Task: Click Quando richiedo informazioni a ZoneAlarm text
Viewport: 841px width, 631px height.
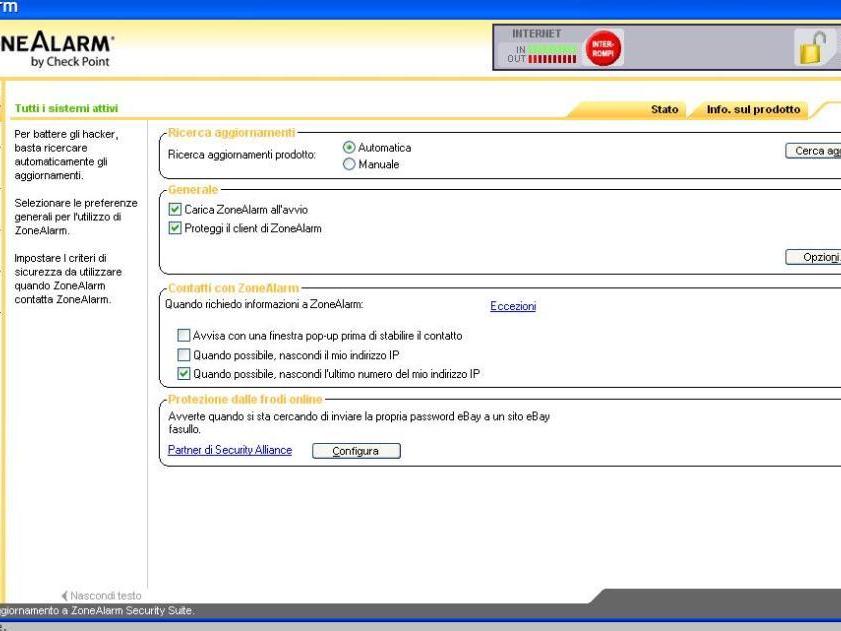Action: (264, 304)
